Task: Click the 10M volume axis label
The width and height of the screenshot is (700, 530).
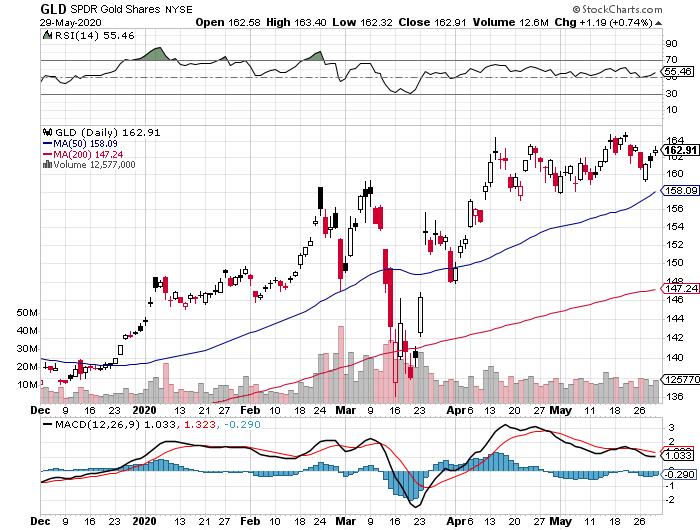Action: click(27, 385)
